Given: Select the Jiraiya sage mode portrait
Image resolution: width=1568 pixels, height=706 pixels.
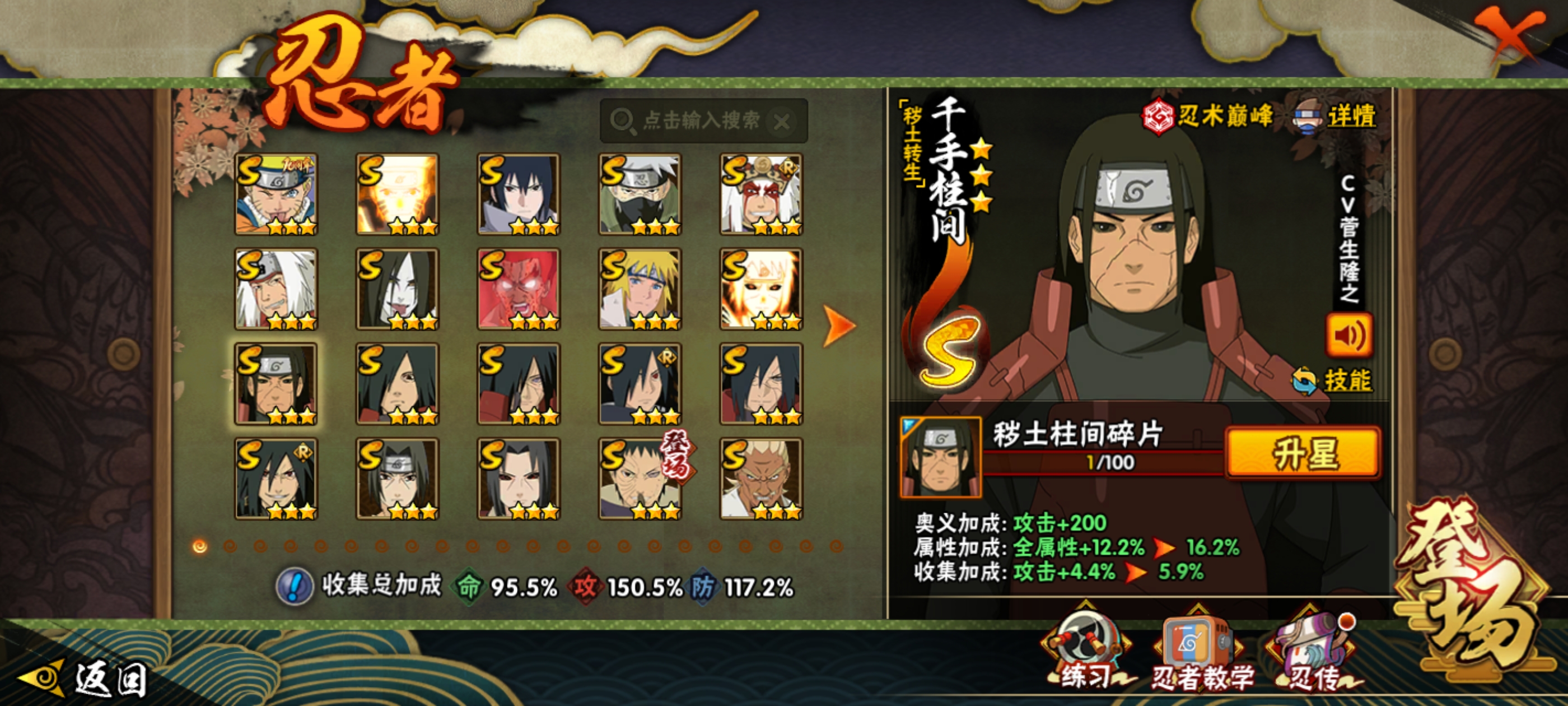Looking at the screenshot, I should click(761, 194).
